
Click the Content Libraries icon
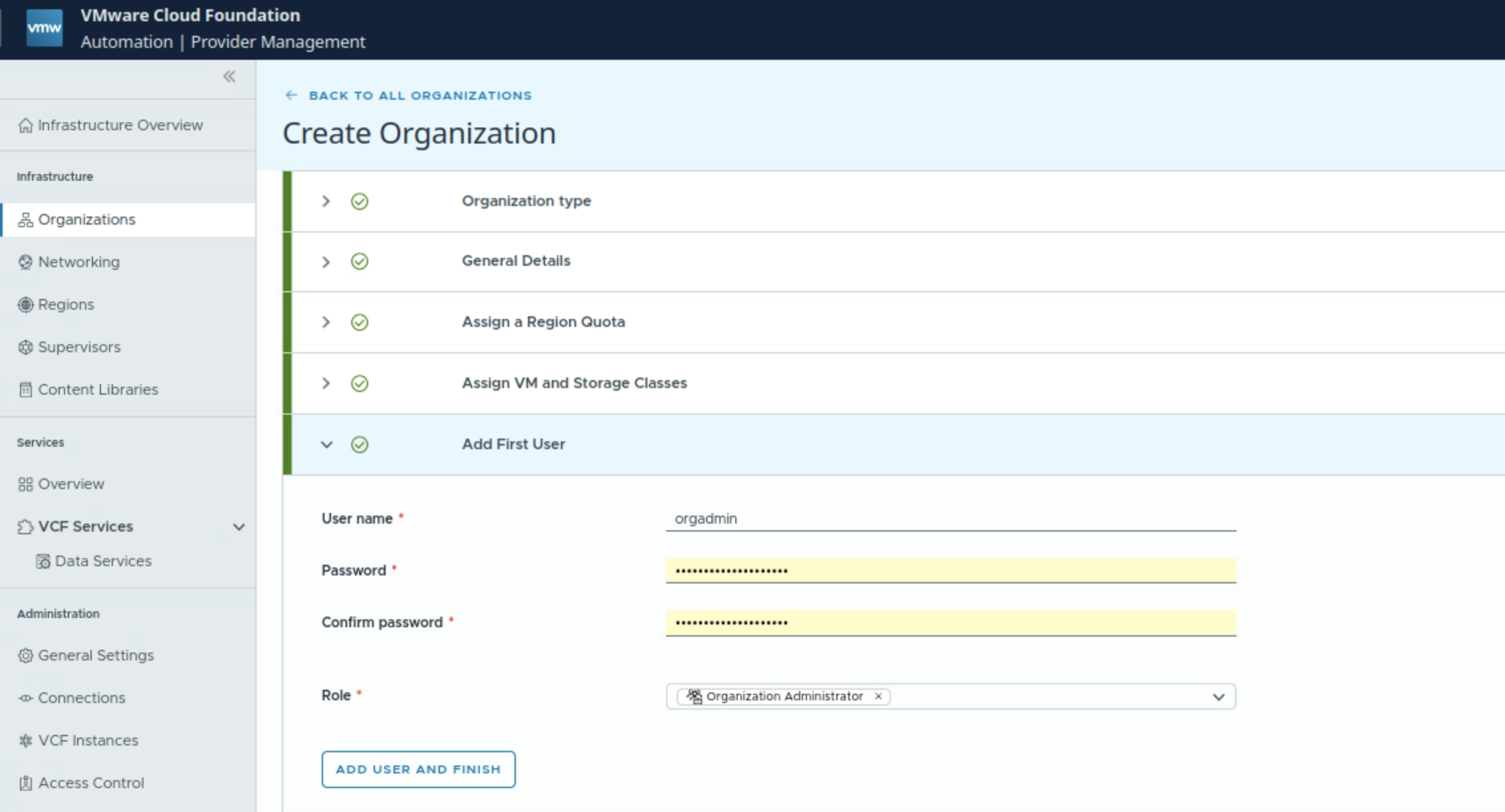25,389
